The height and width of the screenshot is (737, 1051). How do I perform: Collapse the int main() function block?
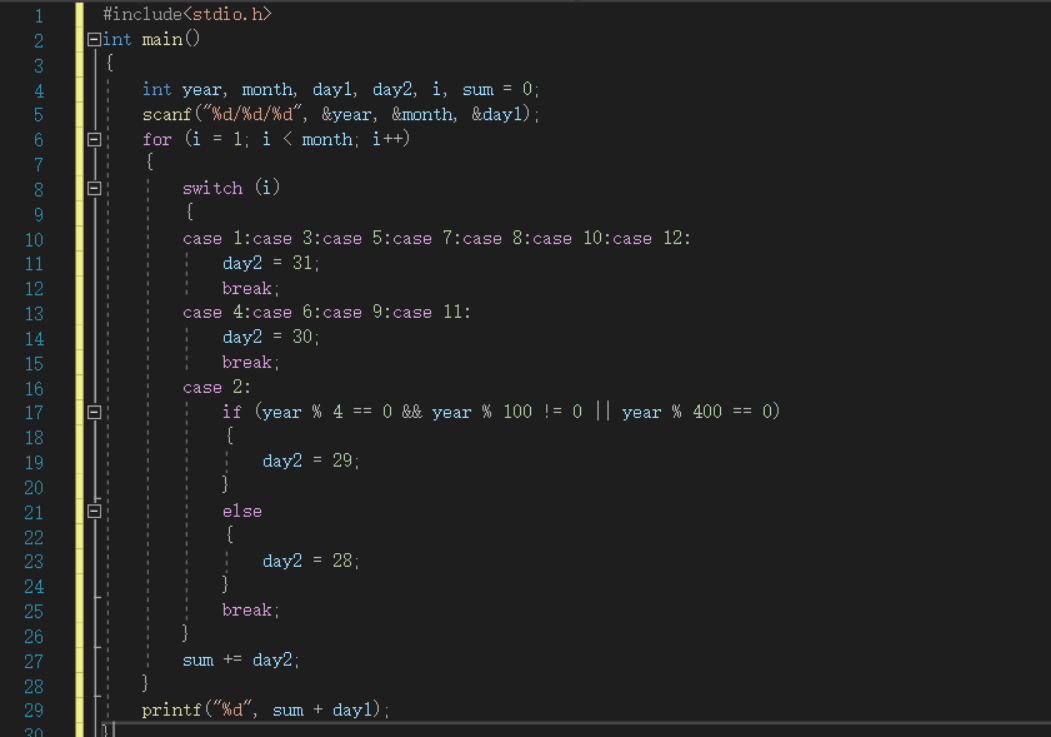coord(94,40)
